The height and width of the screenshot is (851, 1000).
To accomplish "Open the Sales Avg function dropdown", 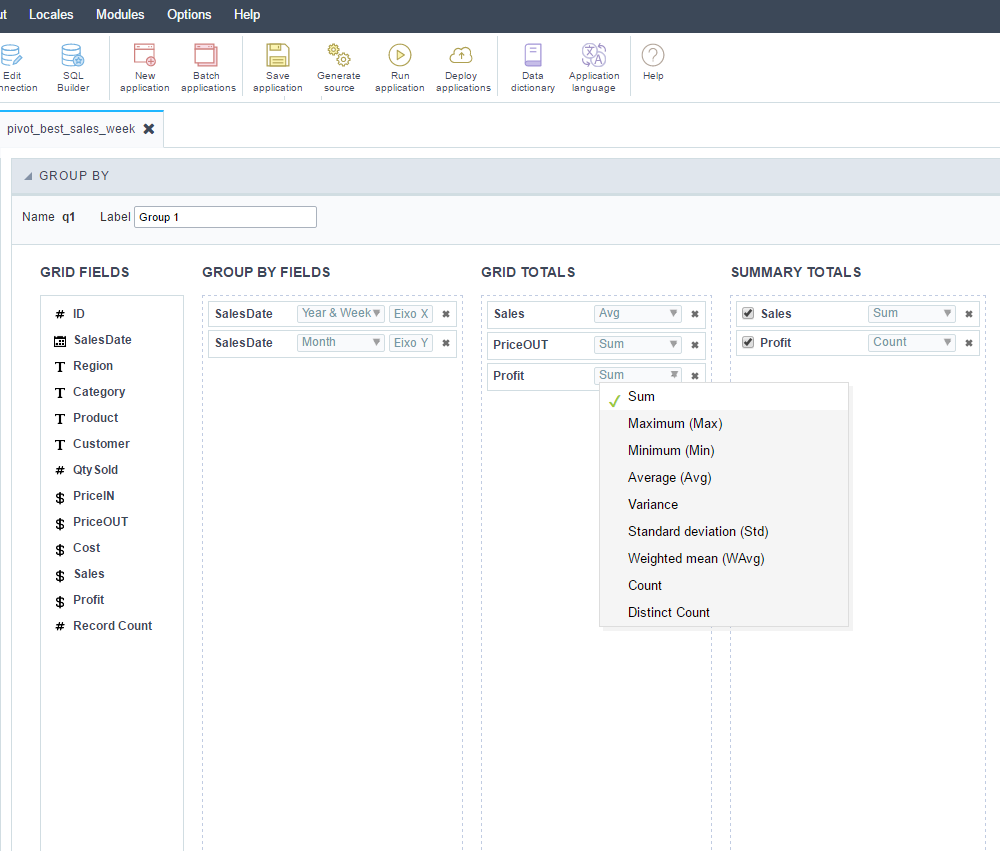I will 637,314.
